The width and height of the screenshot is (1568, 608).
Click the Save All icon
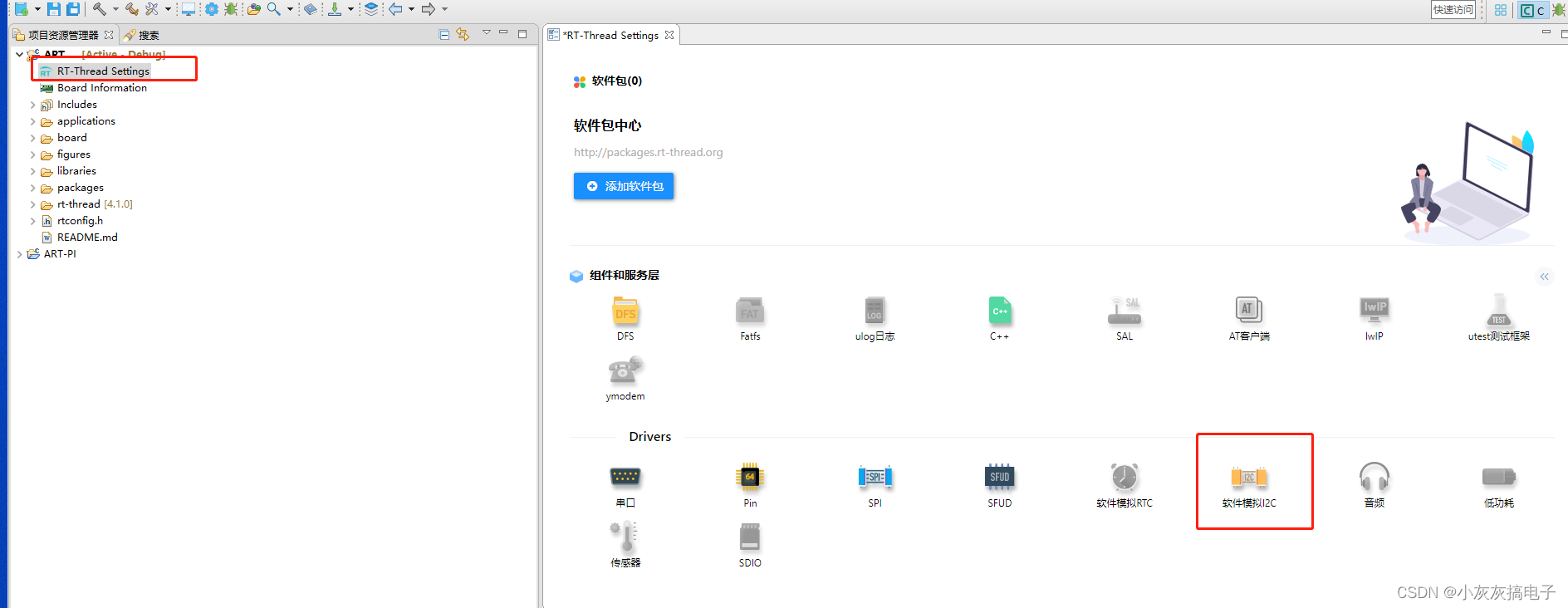coord(73,9)
